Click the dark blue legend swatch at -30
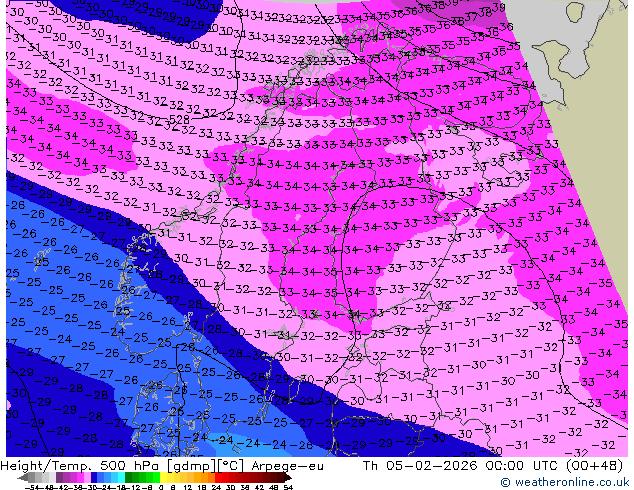This screenshot has width=634, height=490. (94, 477)
